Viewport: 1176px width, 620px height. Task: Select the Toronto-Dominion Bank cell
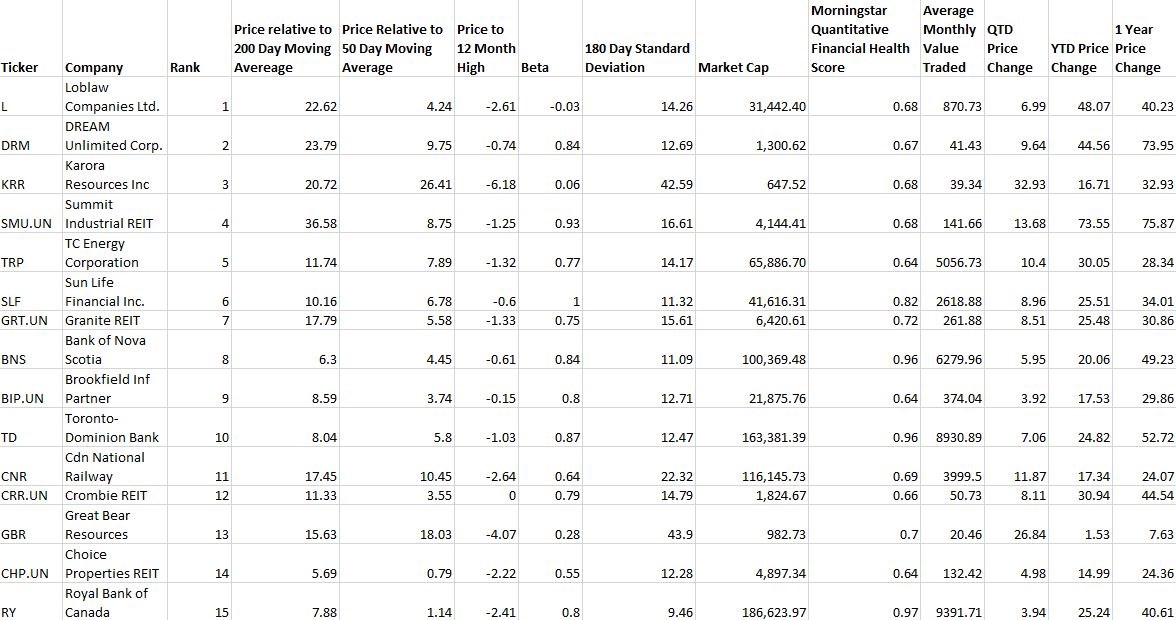tap(112, 428)
